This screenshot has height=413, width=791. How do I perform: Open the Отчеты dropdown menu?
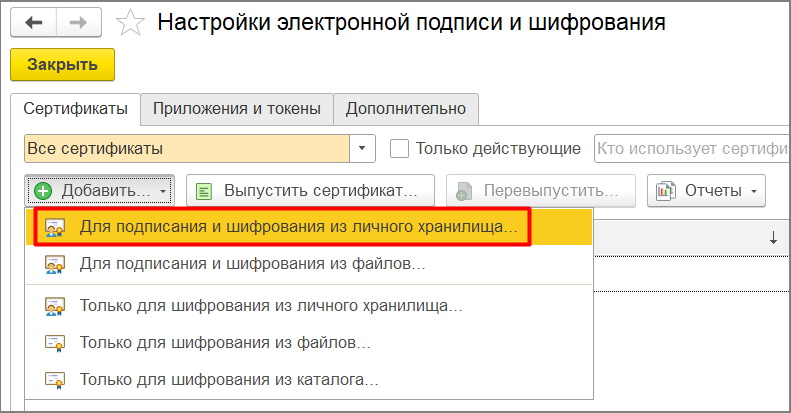pyautogui.click(x=706, y=191)
